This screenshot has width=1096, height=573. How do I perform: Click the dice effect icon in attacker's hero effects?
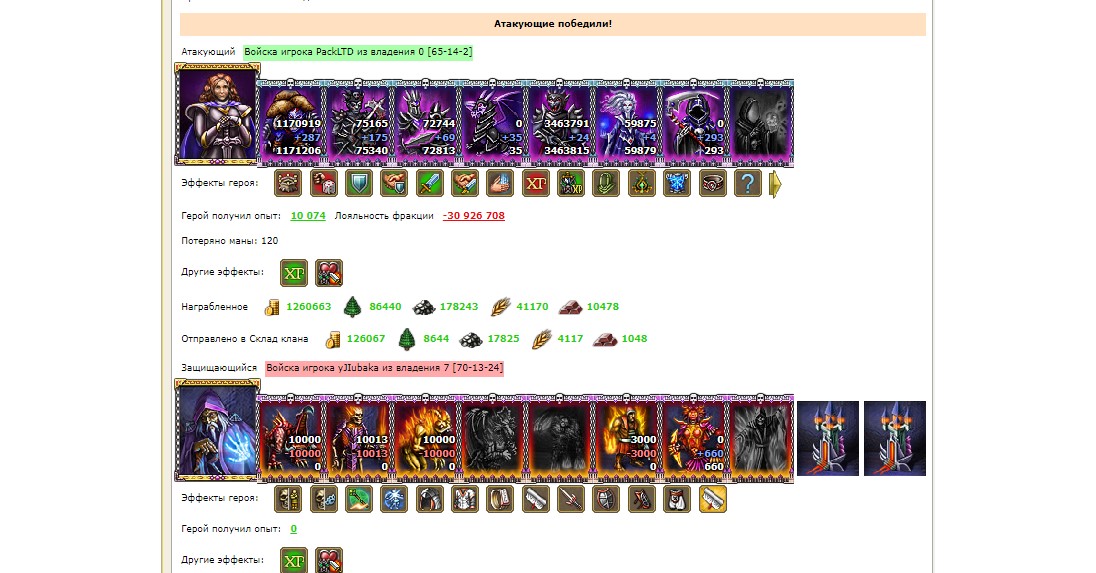coord(324,184)
